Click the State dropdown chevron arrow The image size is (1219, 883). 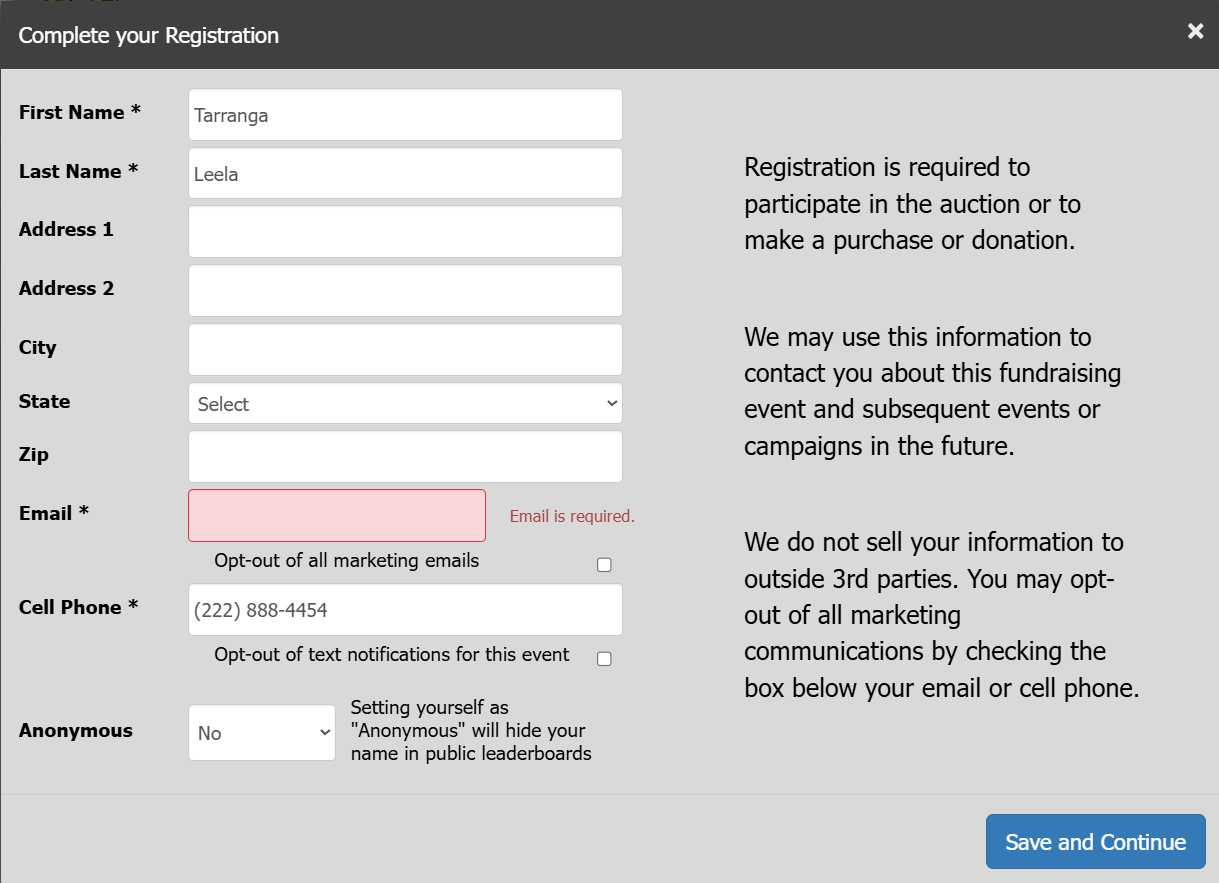612,404
